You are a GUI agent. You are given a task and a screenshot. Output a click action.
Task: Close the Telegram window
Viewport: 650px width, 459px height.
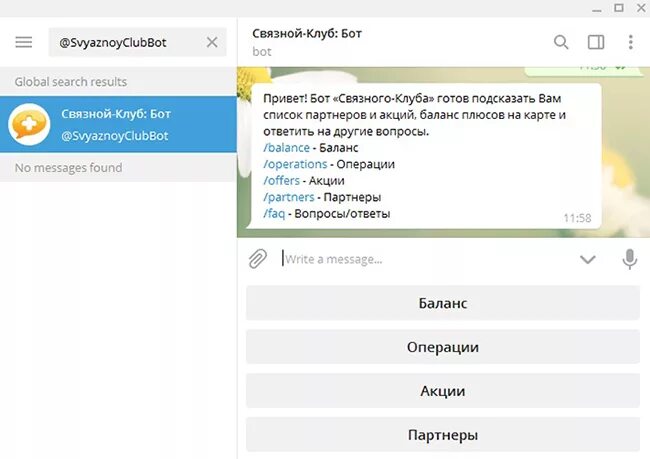pyautogui.click(x=641, y=7)
